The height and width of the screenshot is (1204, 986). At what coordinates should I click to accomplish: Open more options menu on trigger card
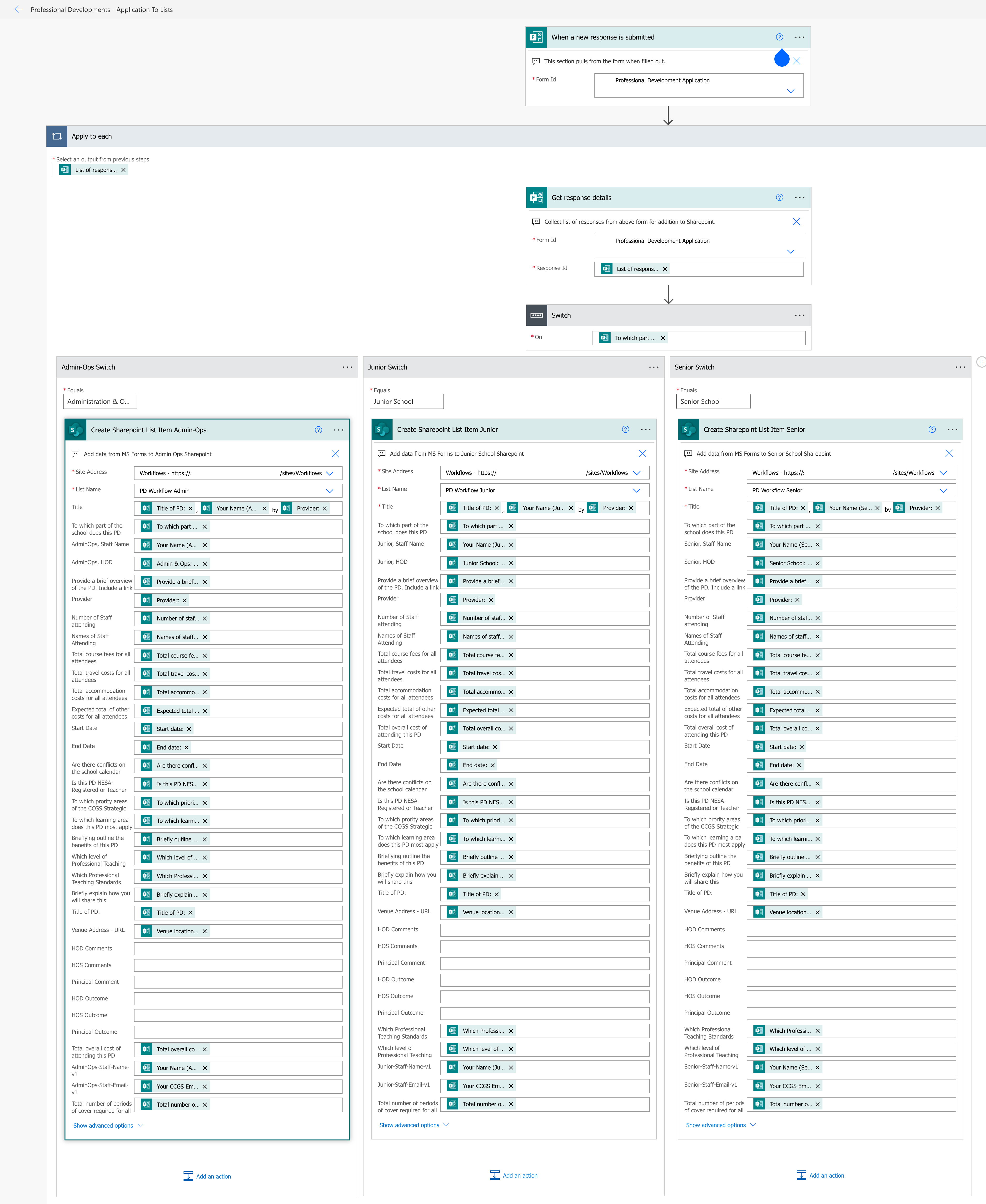pos(800,37)
